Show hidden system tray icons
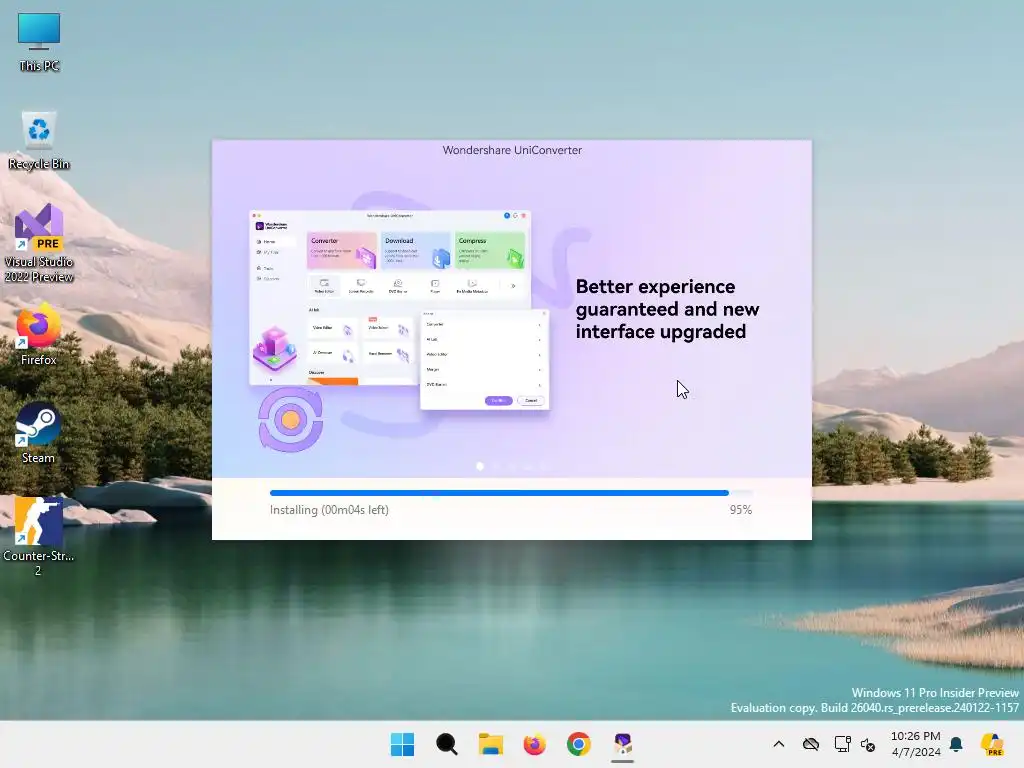Image resolution: width=1024 pixels, height=768 pixels. pos(778,744)
